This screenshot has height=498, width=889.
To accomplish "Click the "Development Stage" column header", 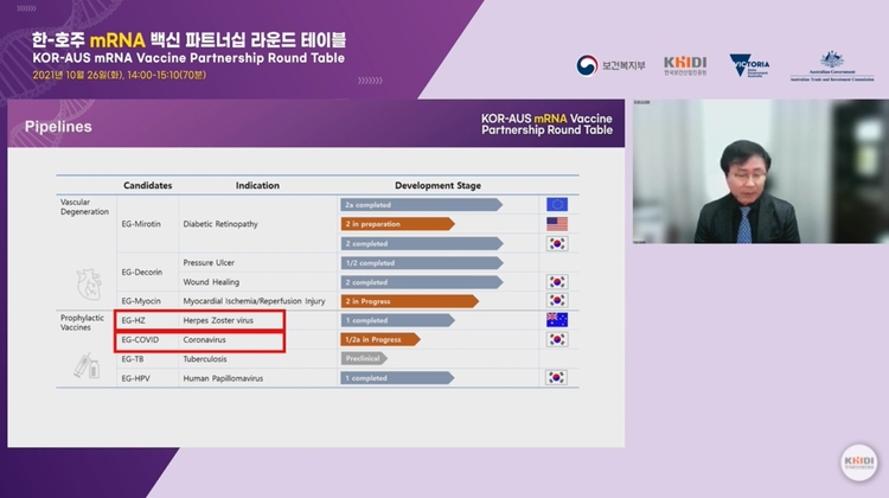I will (437, 185).
